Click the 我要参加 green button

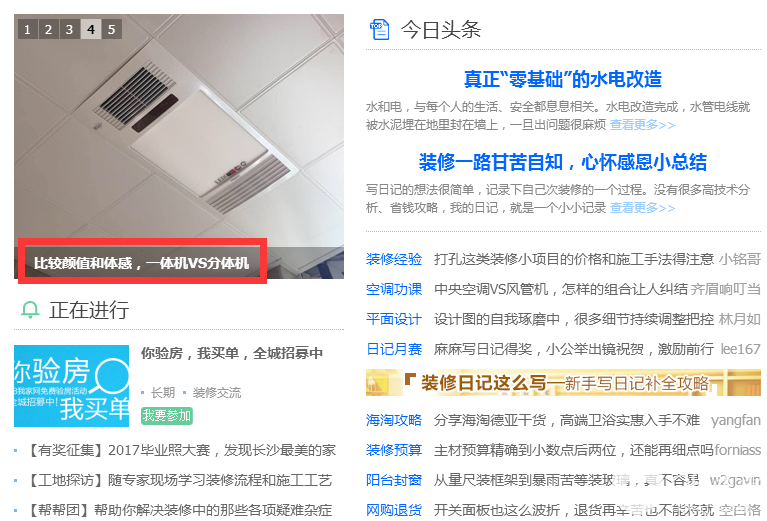click(x=167, y=415)
